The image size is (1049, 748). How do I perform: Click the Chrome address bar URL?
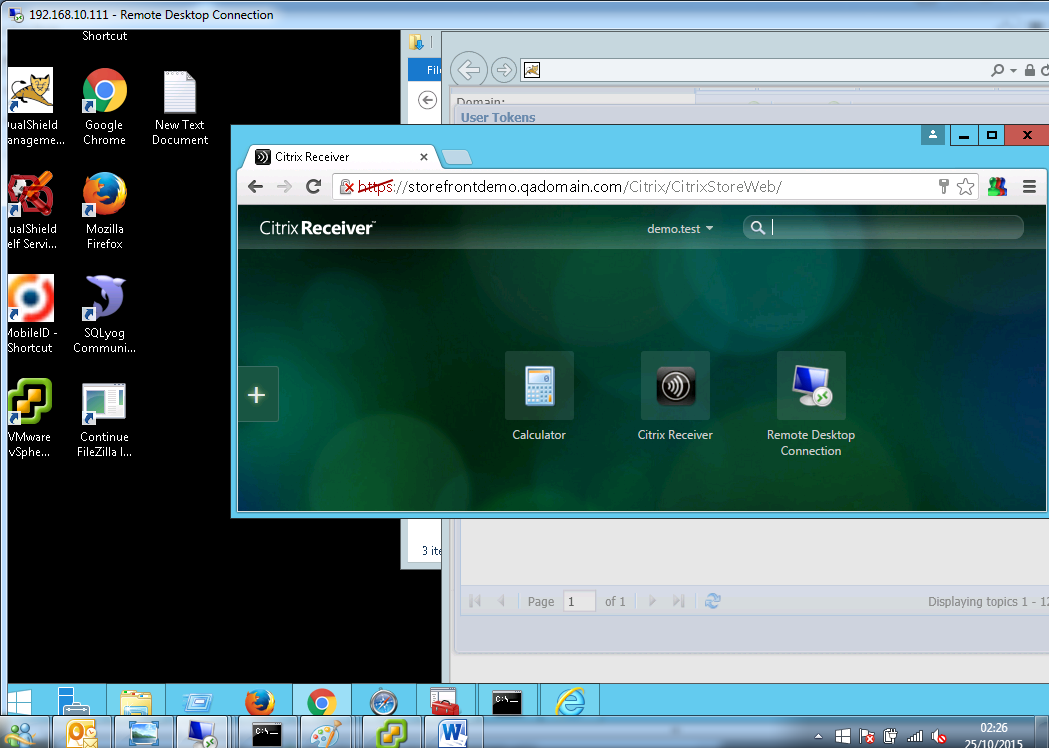pos(600,187)
